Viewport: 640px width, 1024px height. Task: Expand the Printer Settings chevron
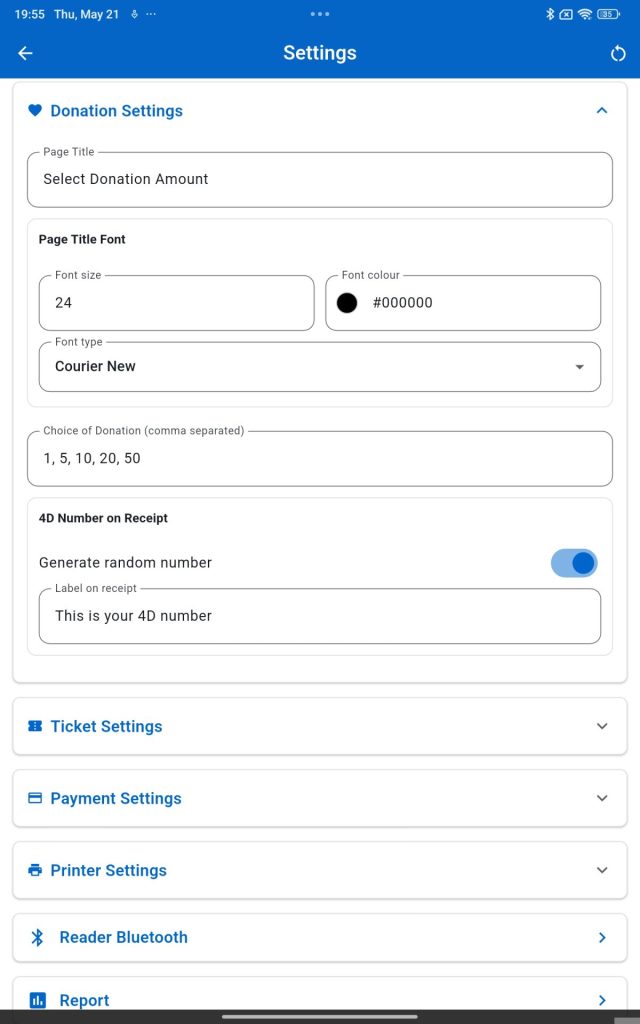pos(602,870)
